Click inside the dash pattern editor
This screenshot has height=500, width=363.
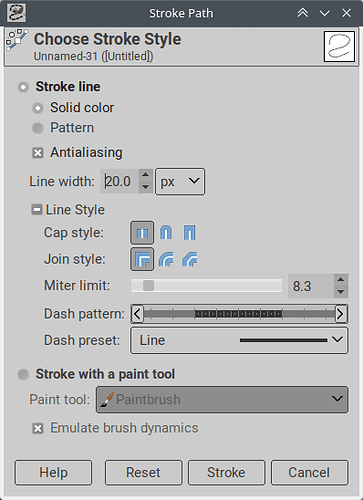(x=239, y=314)
